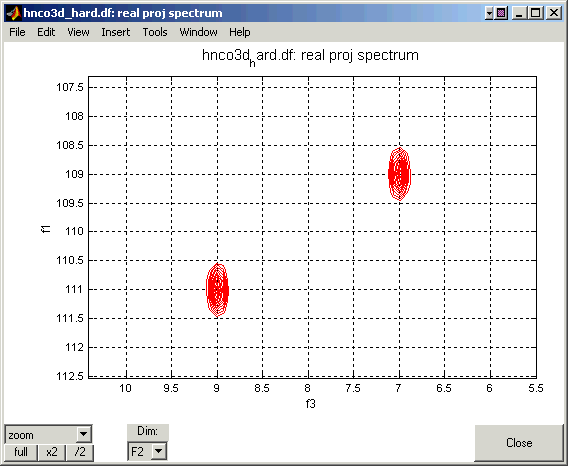The height and width of the screenshot is (466, 568).
Task: Open the Edit menu
Action: coord(46,32)
